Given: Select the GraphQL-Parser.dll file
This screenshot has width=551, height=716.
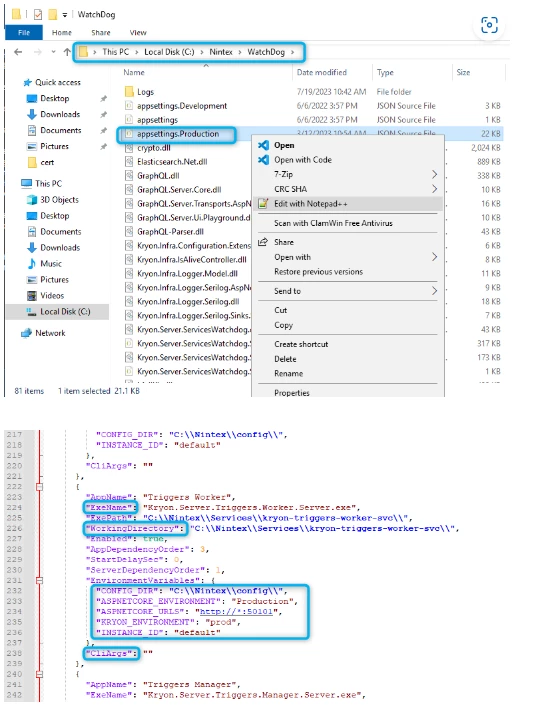Looking at the screenshot, I should pos(170,232).
